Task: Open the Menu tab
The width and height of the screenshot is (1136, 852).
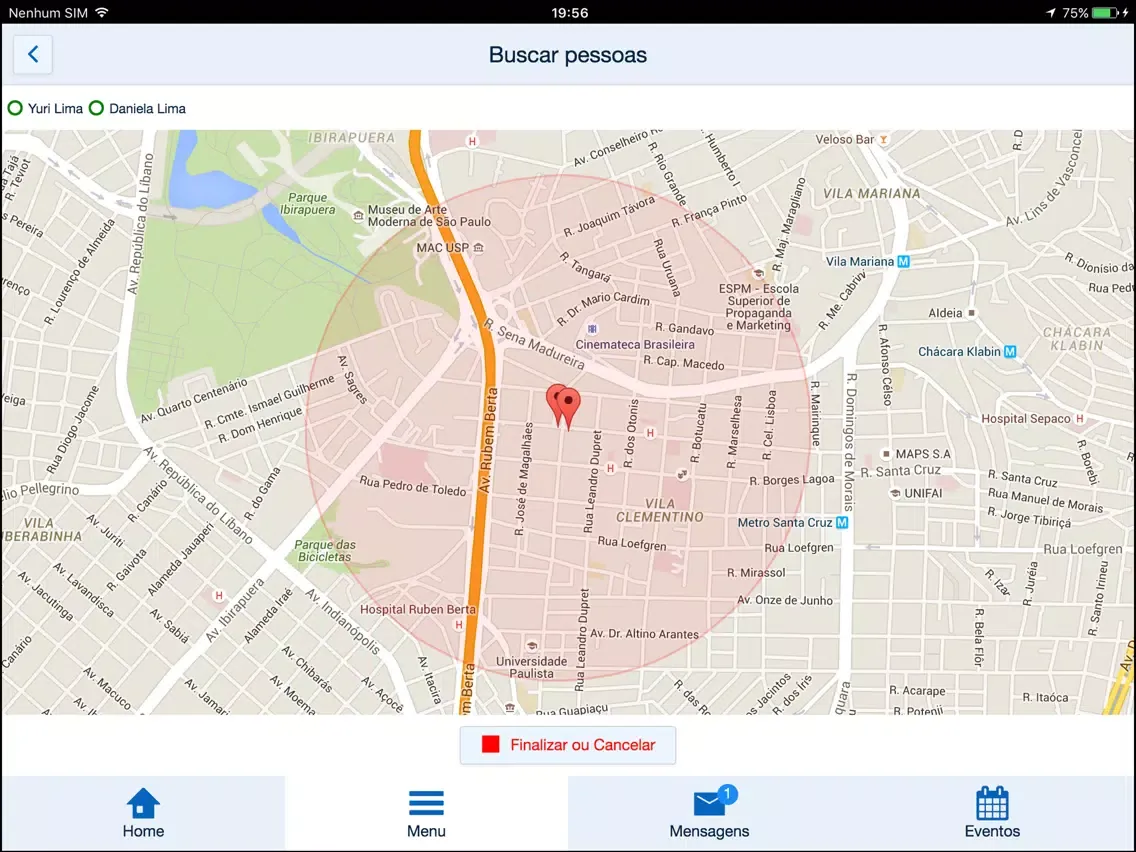Action: coord(426,813)
